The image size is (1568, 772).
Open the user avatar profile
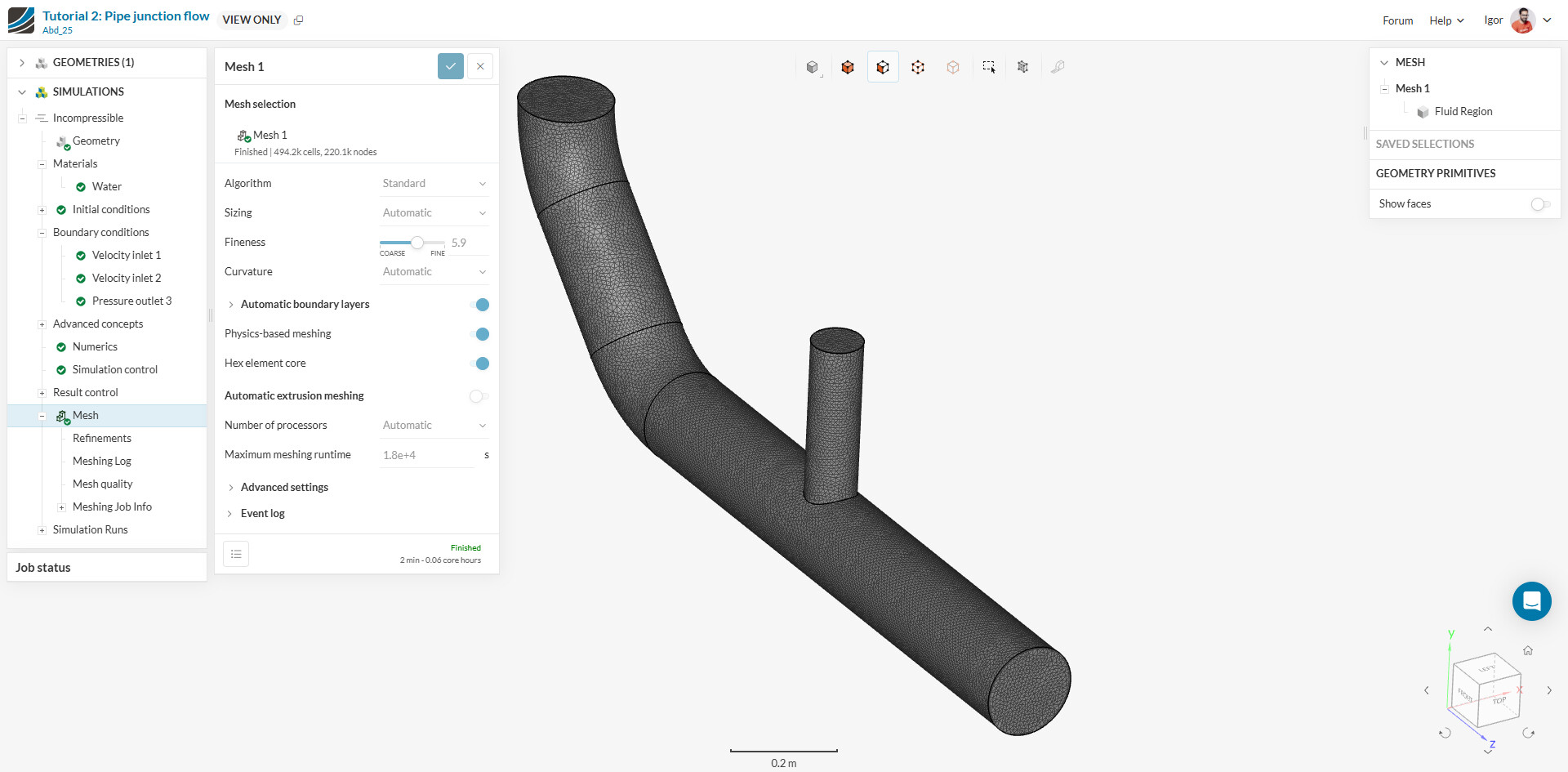1523,20
